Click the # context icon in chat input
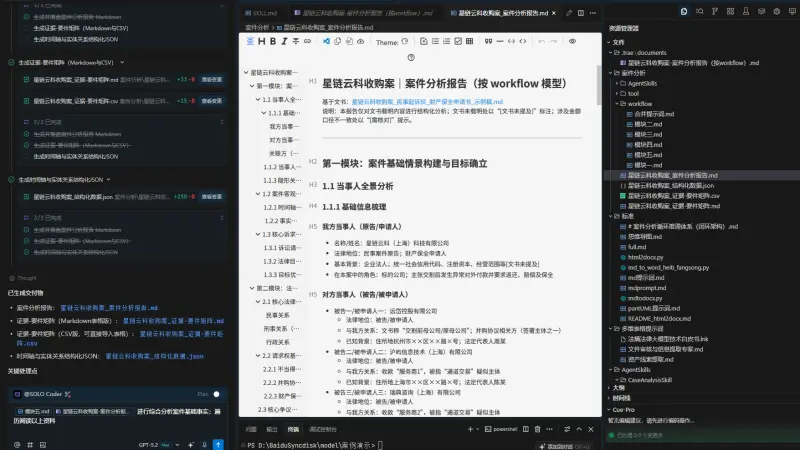The width and height of the screenshot is (800, 450). [x=30, y=445]
